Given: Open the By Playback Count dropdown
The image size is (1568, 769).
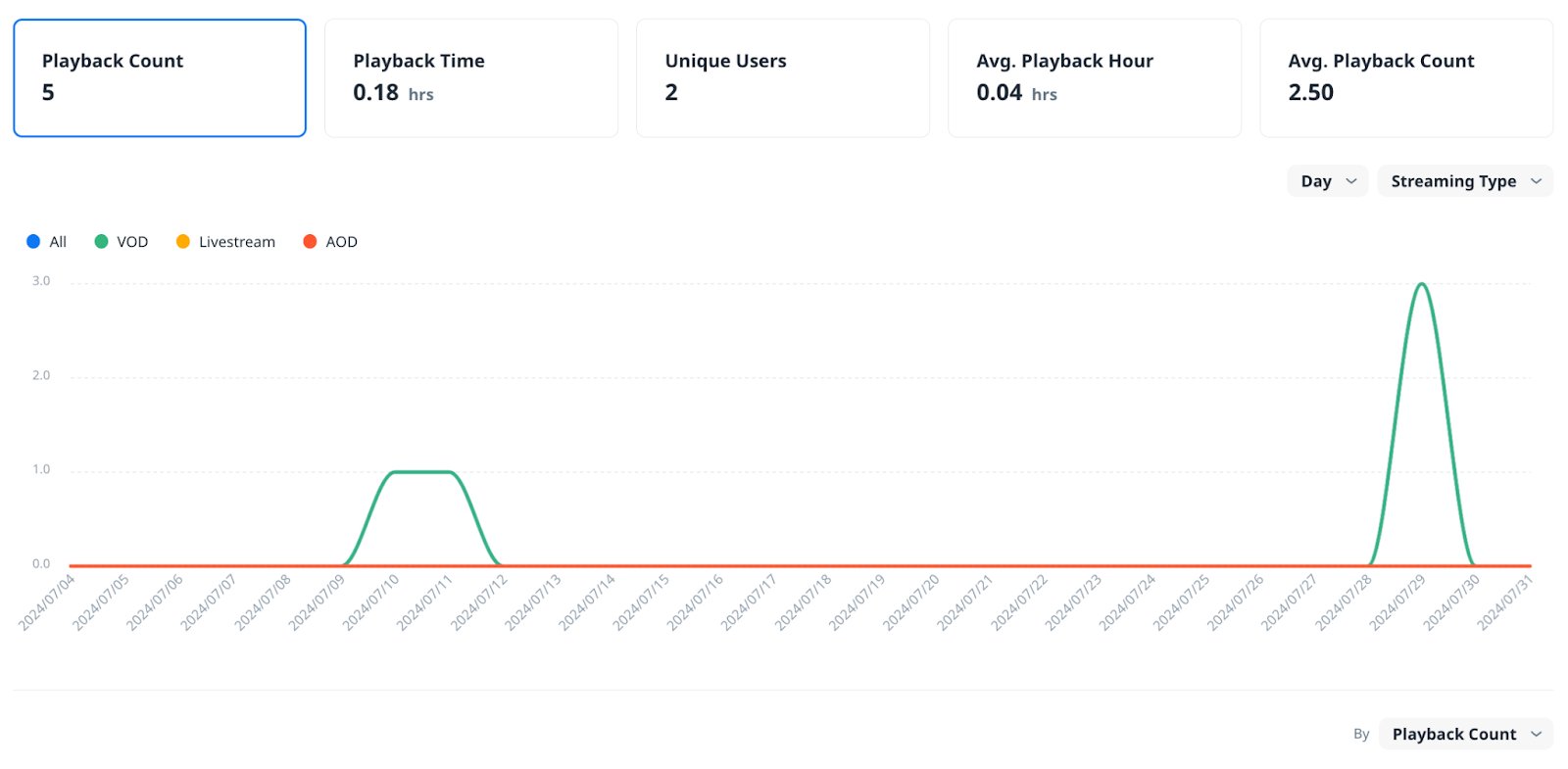Looking at the screenshot, I should pyautogui.click(x=1464, y=734).
